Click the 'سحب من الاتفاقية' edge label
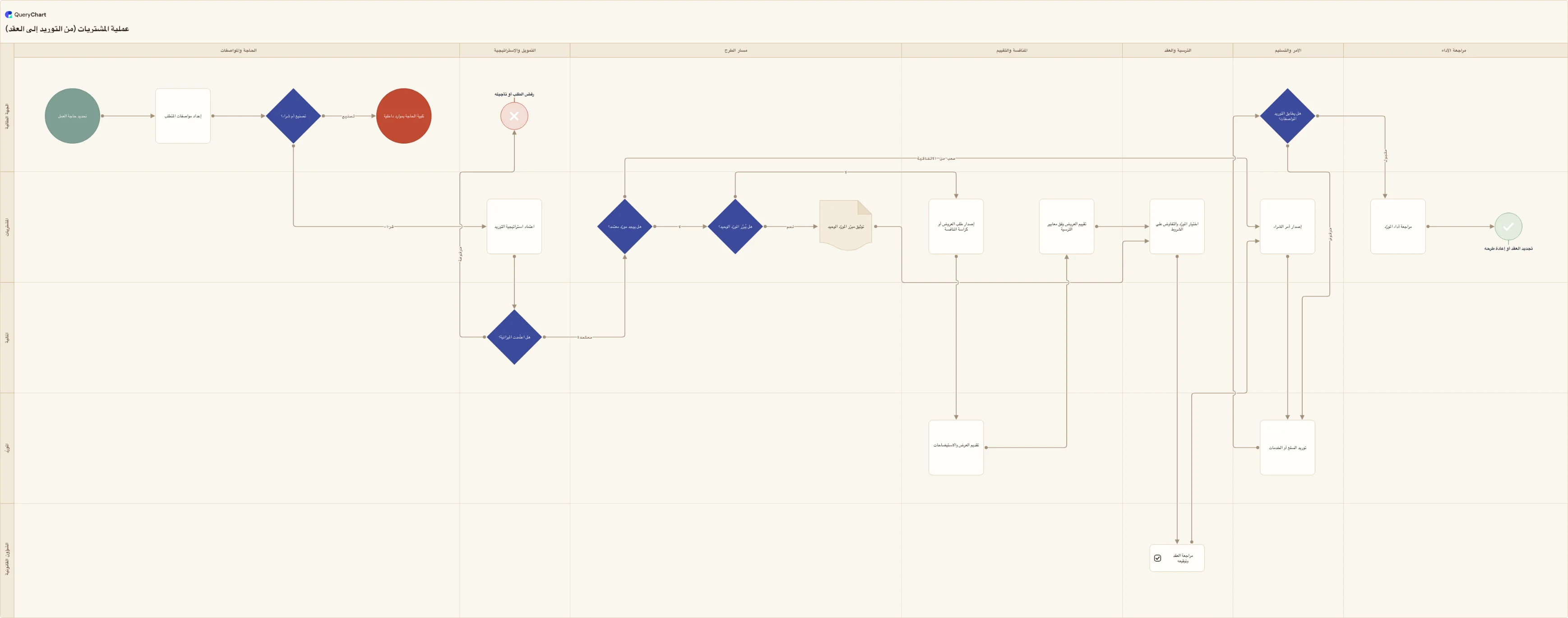 pos(936,158)
